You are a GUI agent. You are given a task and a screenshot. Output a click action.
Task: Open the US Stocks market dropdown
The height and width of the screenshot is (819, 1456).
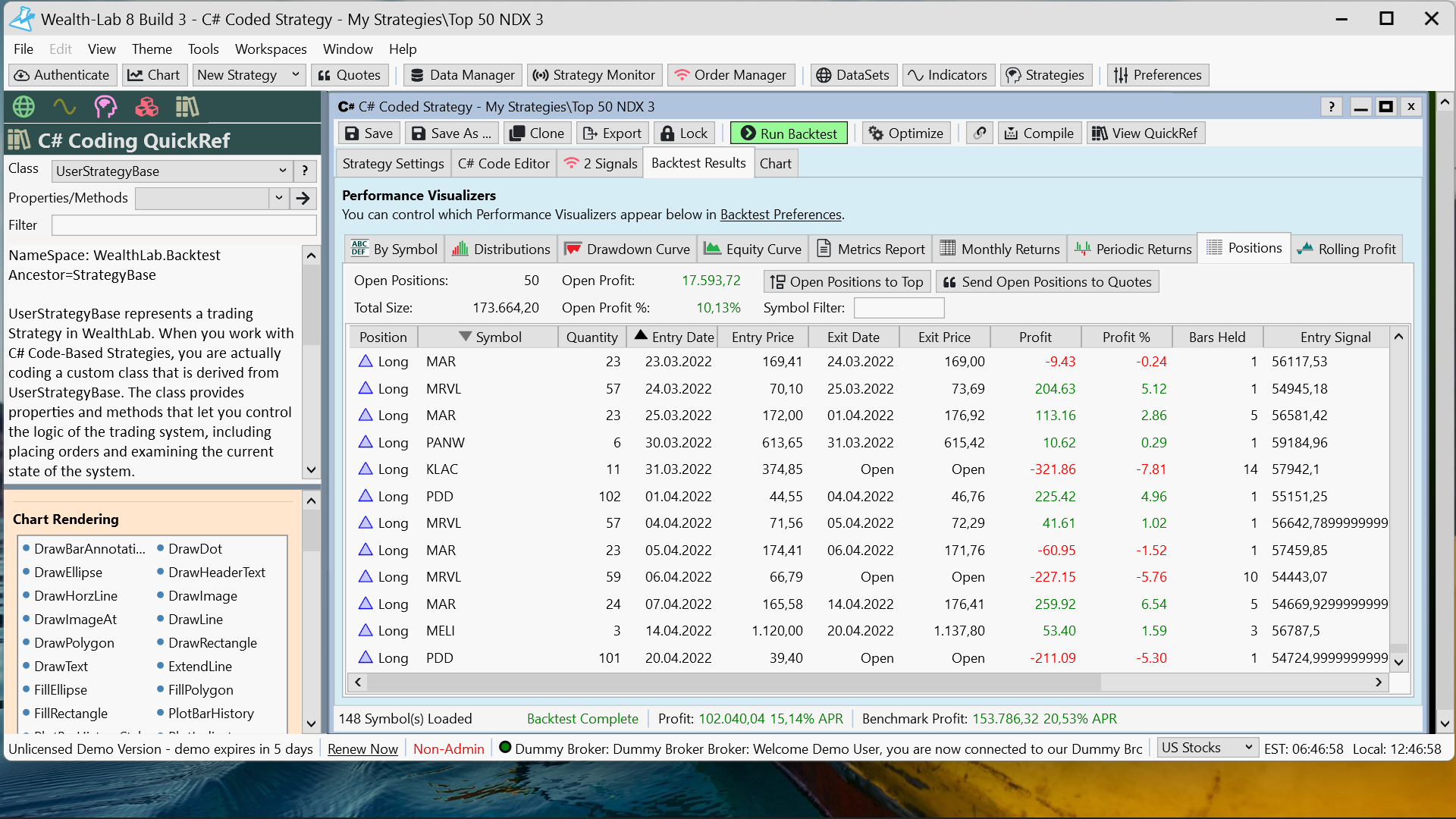tap(1207, 748)
